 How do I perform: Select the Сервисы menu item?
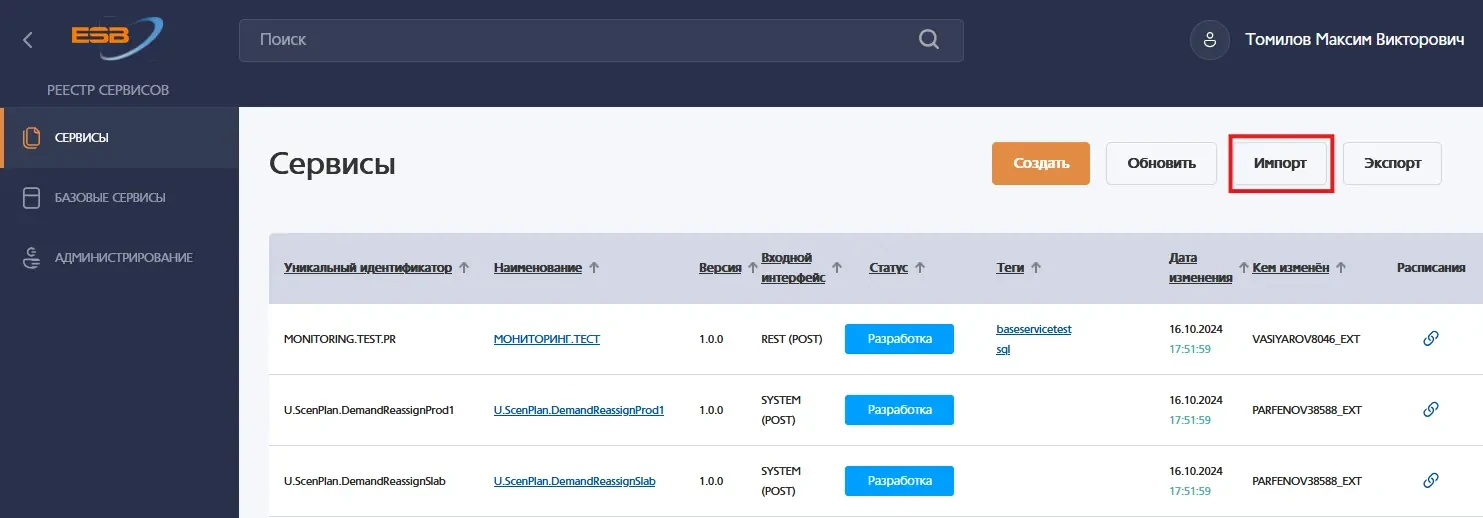(x=120, y=137)
